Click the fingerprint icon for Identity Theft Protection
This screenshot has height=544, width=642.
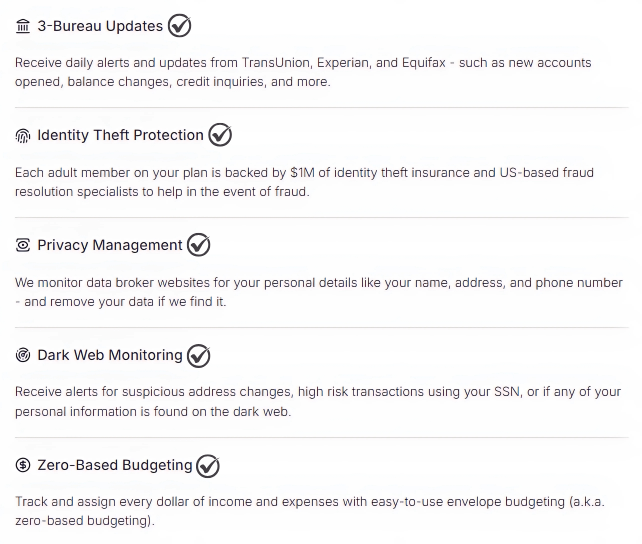23,136
